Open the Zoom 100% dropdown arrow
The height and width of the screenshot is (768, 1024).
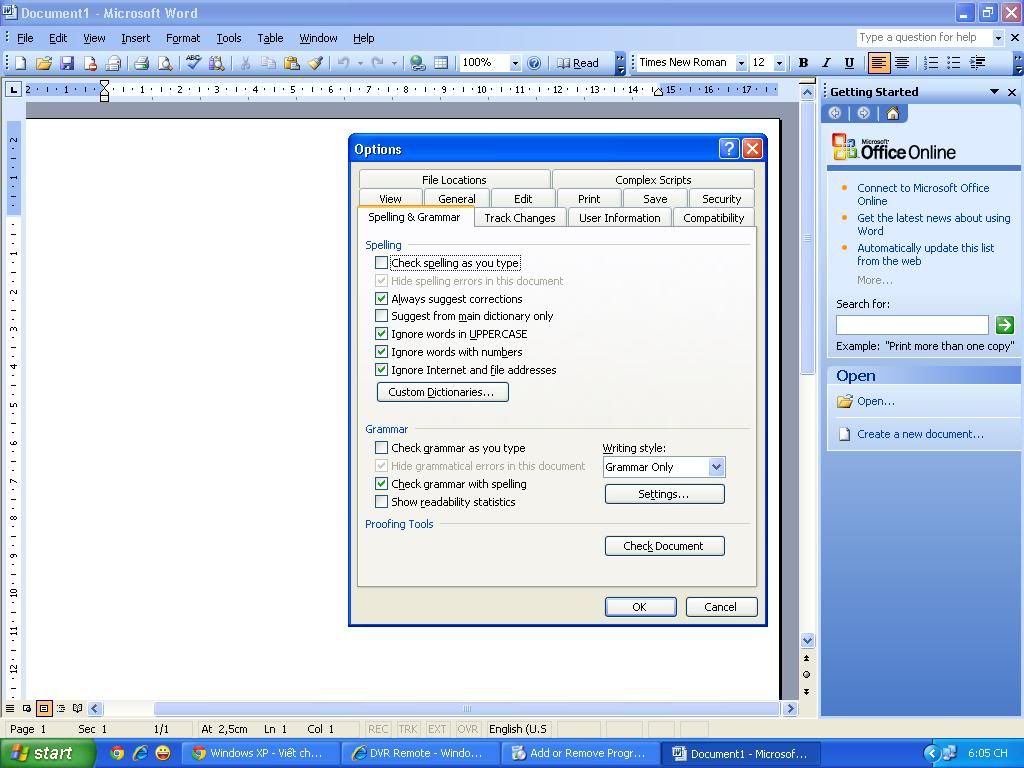click(x=515, y=63)
